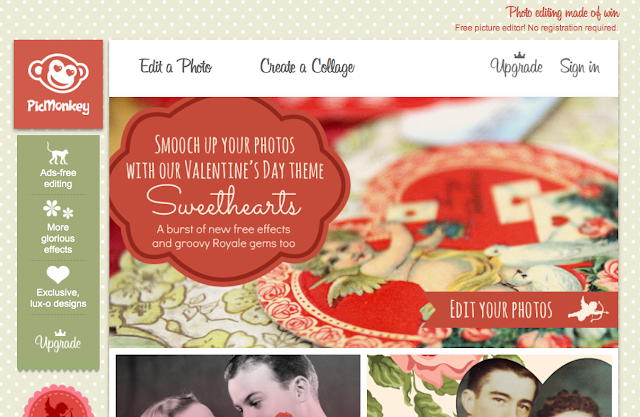The image size is (640, 417).
Task: Click the green sidebar Upgrade button
Action: point(58,343)
